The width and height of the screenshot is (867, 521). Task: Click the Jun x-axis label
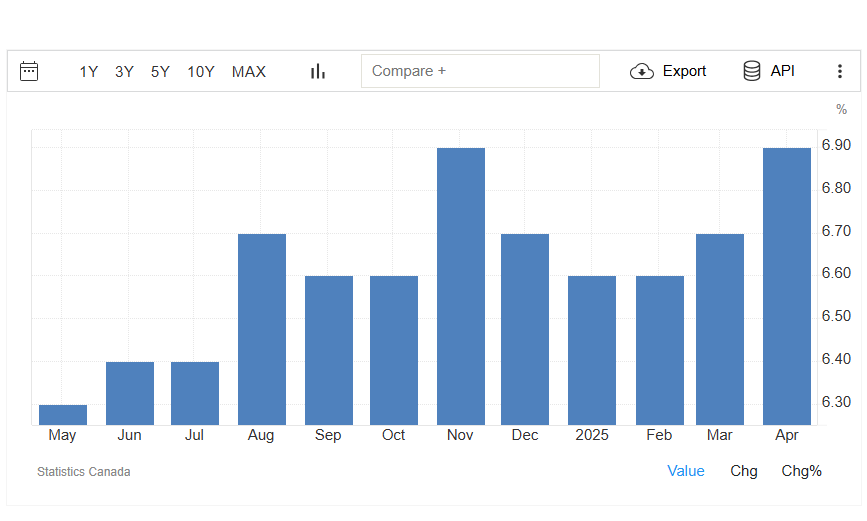click(x=129, y=435)
